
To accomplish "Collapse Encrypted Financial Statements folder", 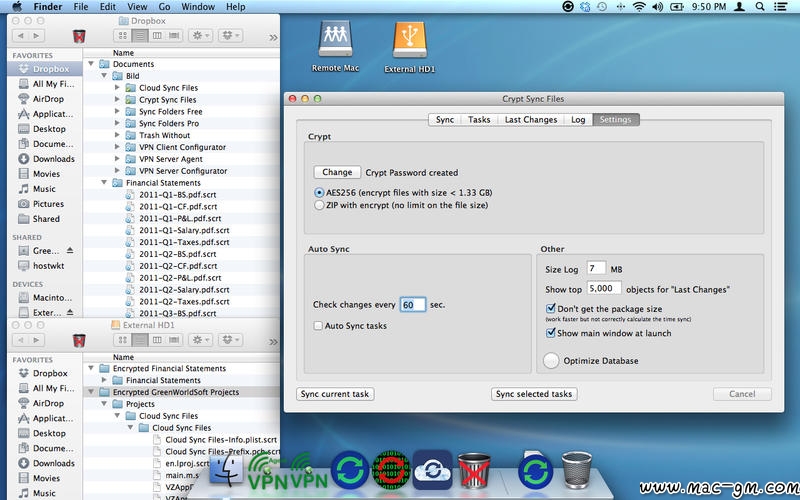I will pos(91,368).
